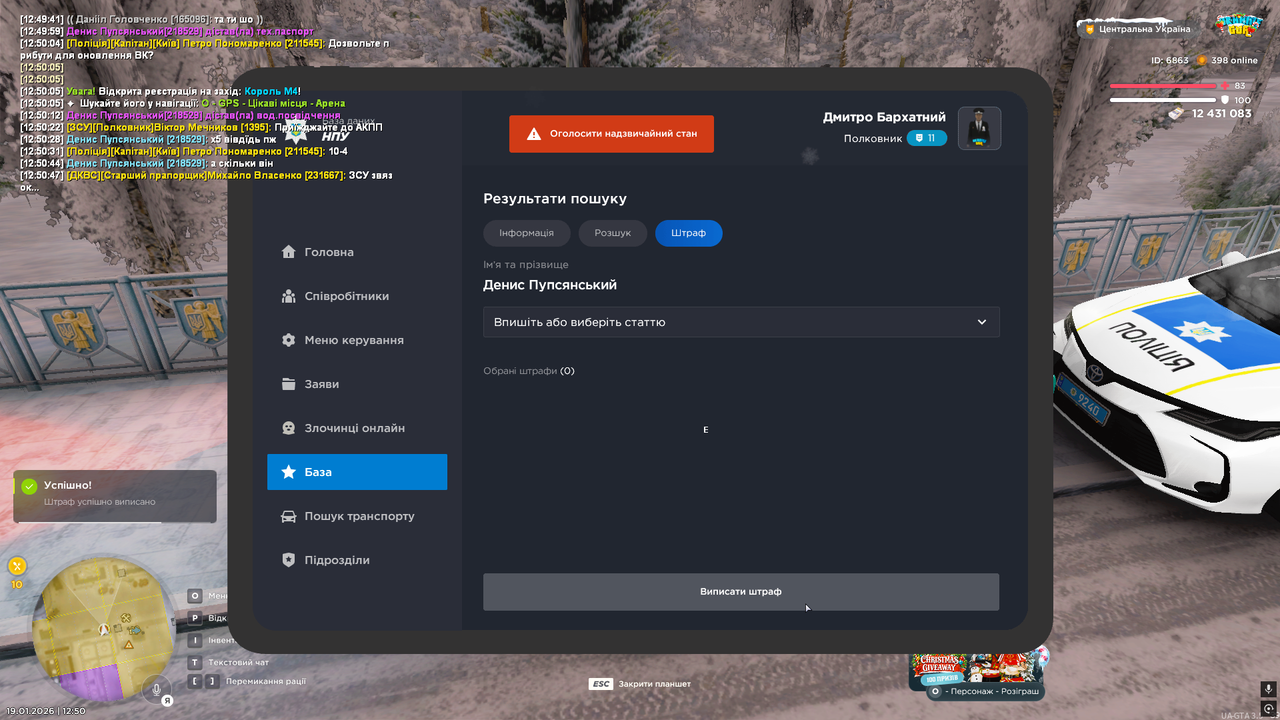The image size is (1280, 720).
Task: Click the cash bundle icon by balance
Action: (x=1176, y=114)
